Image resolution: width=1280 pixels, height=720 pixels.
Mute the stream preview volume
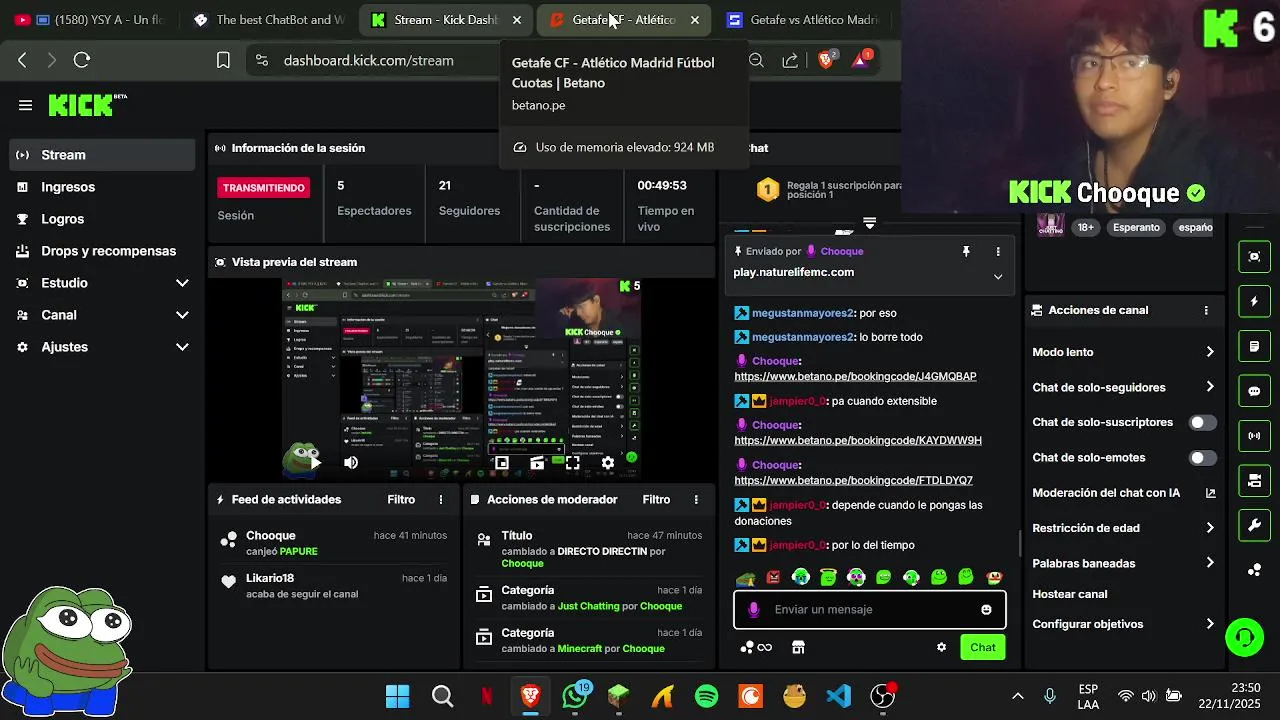pyautogui.click(x=351, y=463)
